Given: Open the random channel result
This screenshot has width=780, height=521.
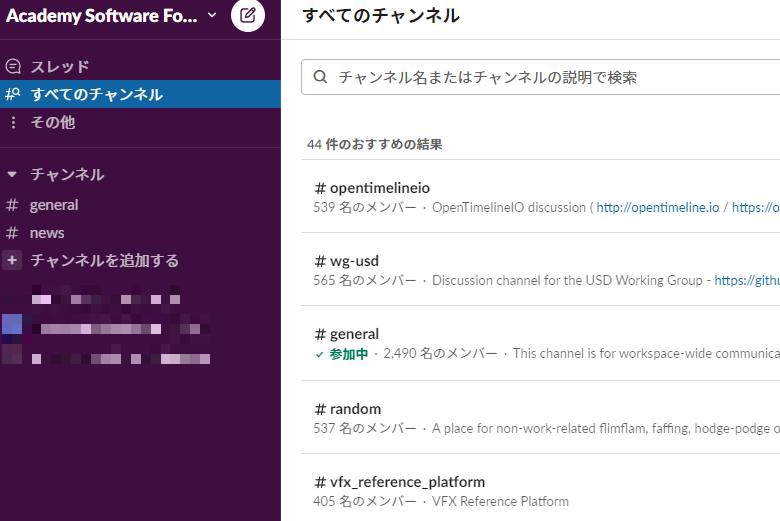Looking at the screenshot, I should pyautogui.click(x=541, y=417).
